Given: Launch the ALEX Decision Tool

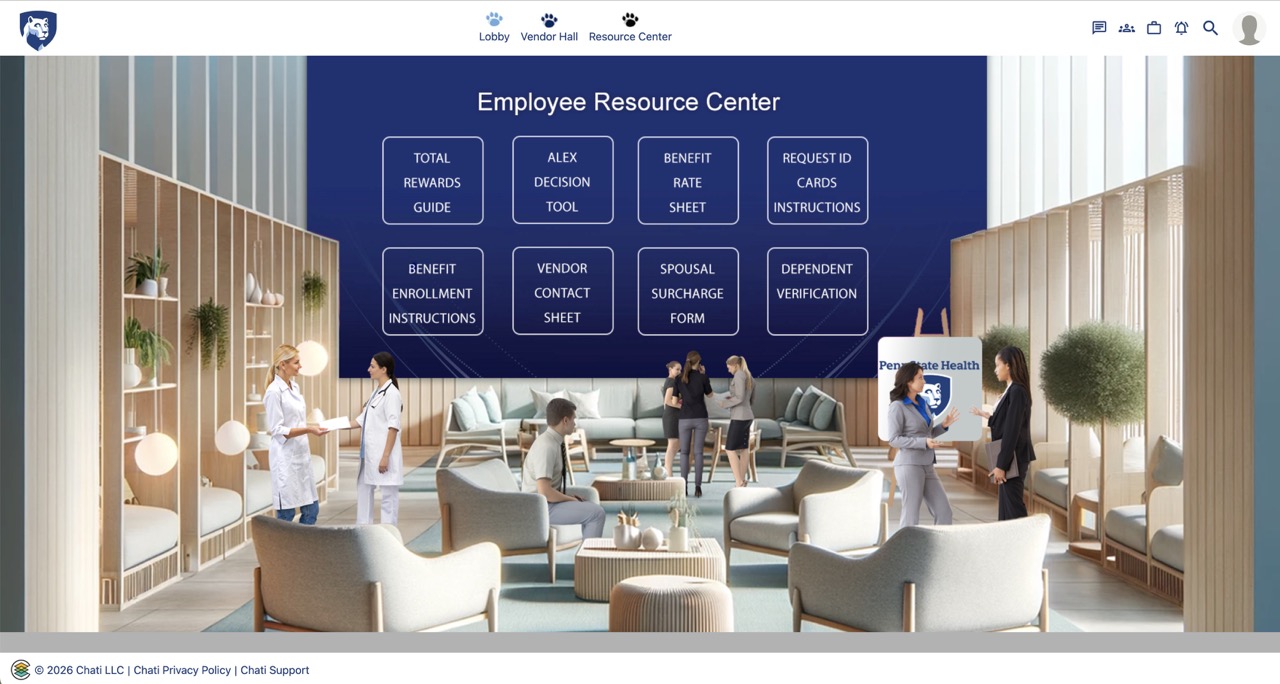Looking at the screenshot, I should 562,181.
